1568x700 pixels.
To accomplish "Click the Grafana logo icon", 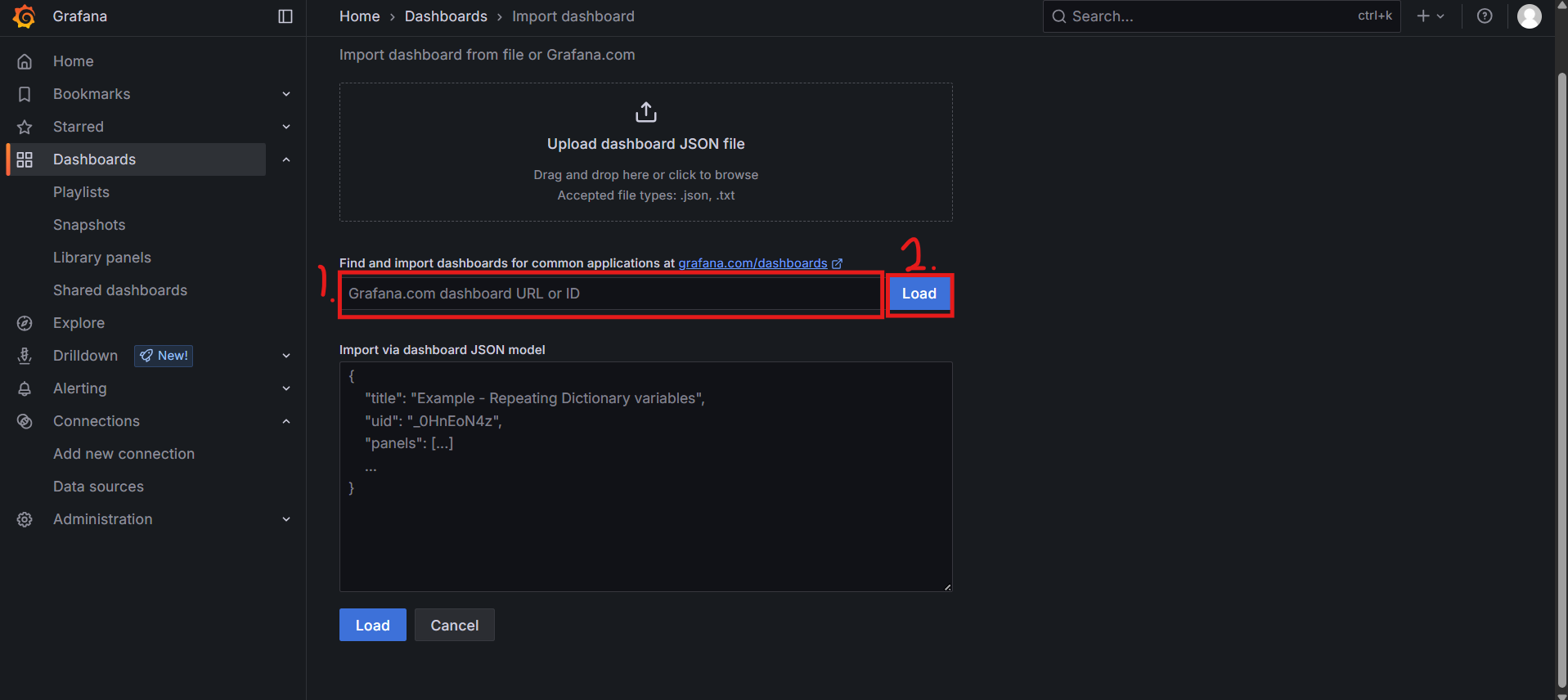I will (x=25, y=16).
